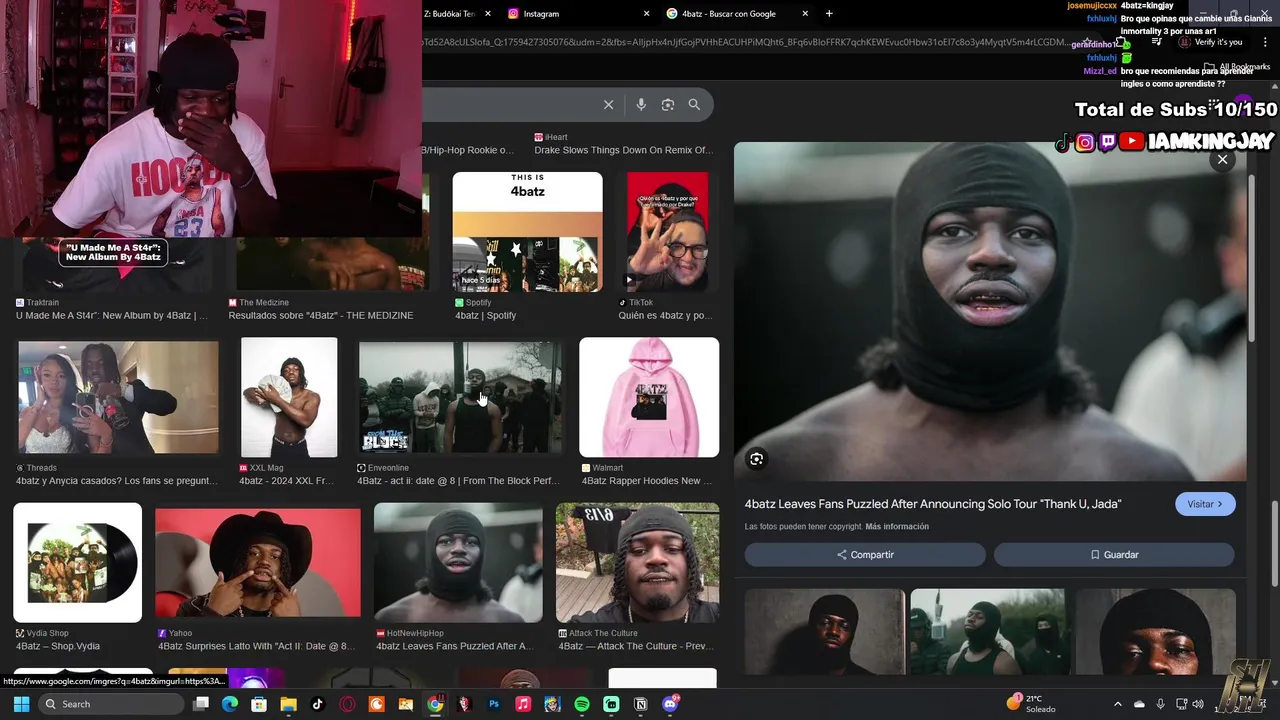Click '4Batz Surprises Latto With Act II' title
Image resolution: width=1280 pixels, height=720 pixels.
point(256,646)
